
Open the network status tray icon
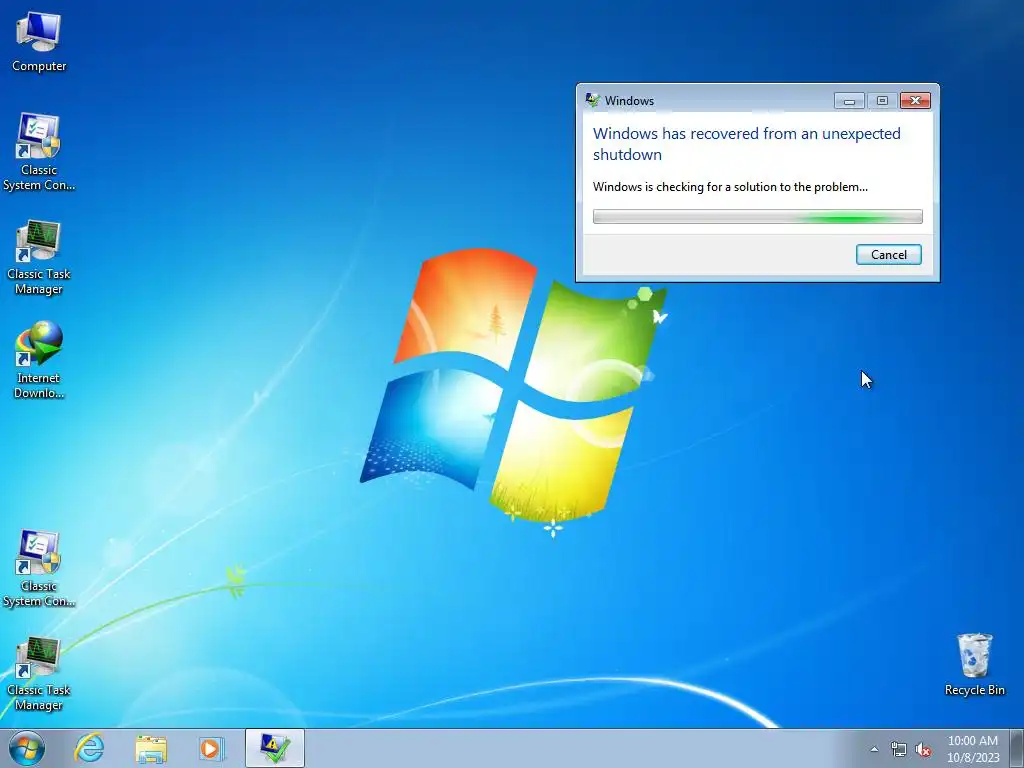[x=899, y=749]
